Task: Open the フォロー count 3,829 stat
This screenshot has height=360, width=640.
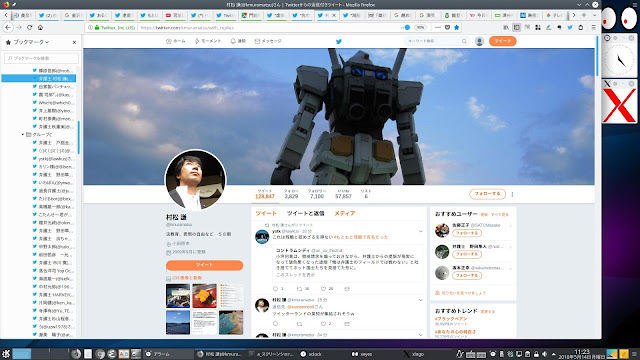Action: 291,194
